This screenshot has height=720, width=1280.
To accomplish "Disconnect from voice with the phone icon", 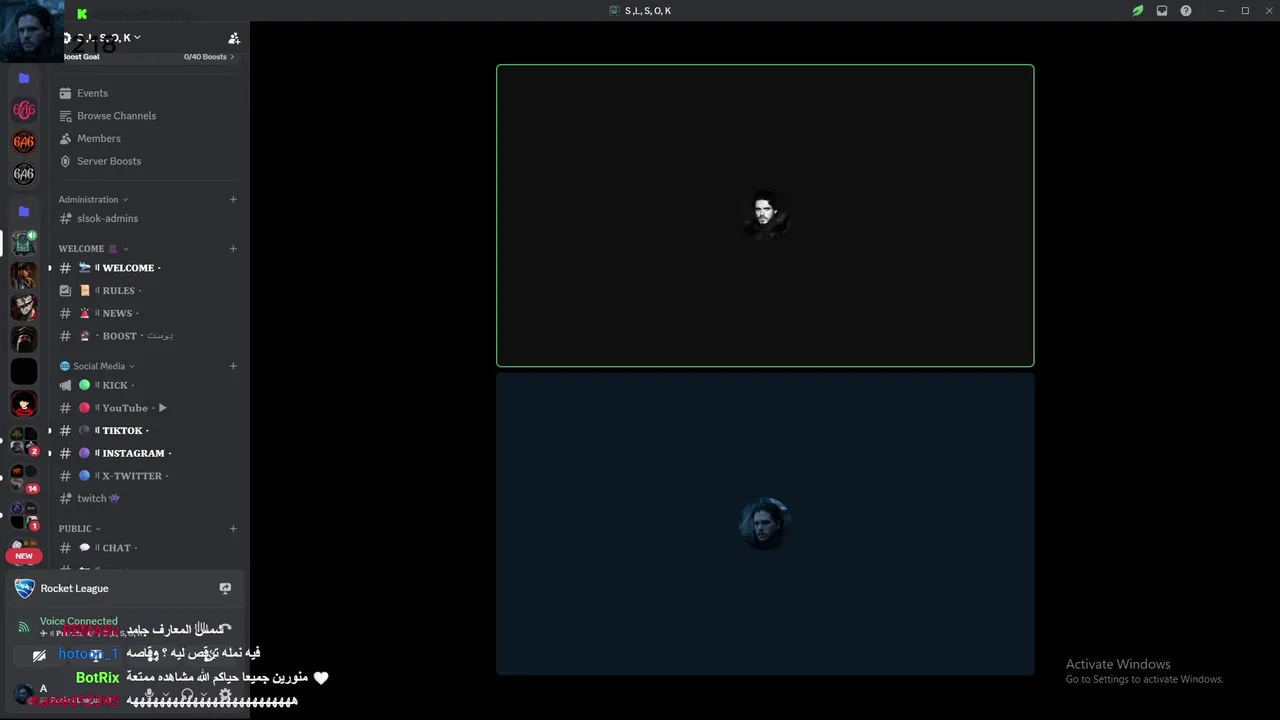I will click(226, 627).
